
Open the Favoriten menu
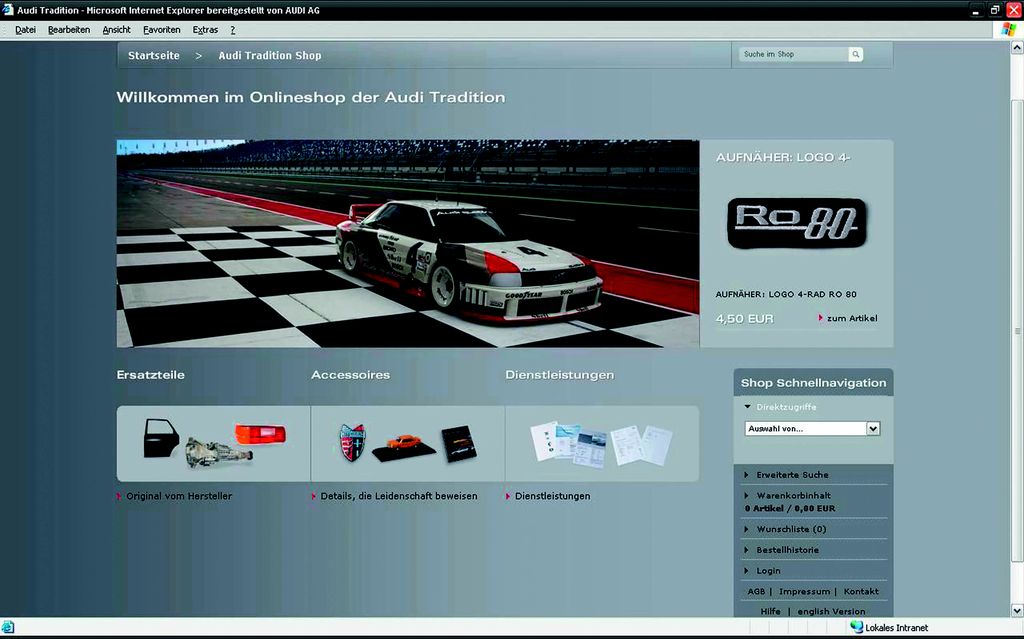pyautogui.click(x=161, y=30)
